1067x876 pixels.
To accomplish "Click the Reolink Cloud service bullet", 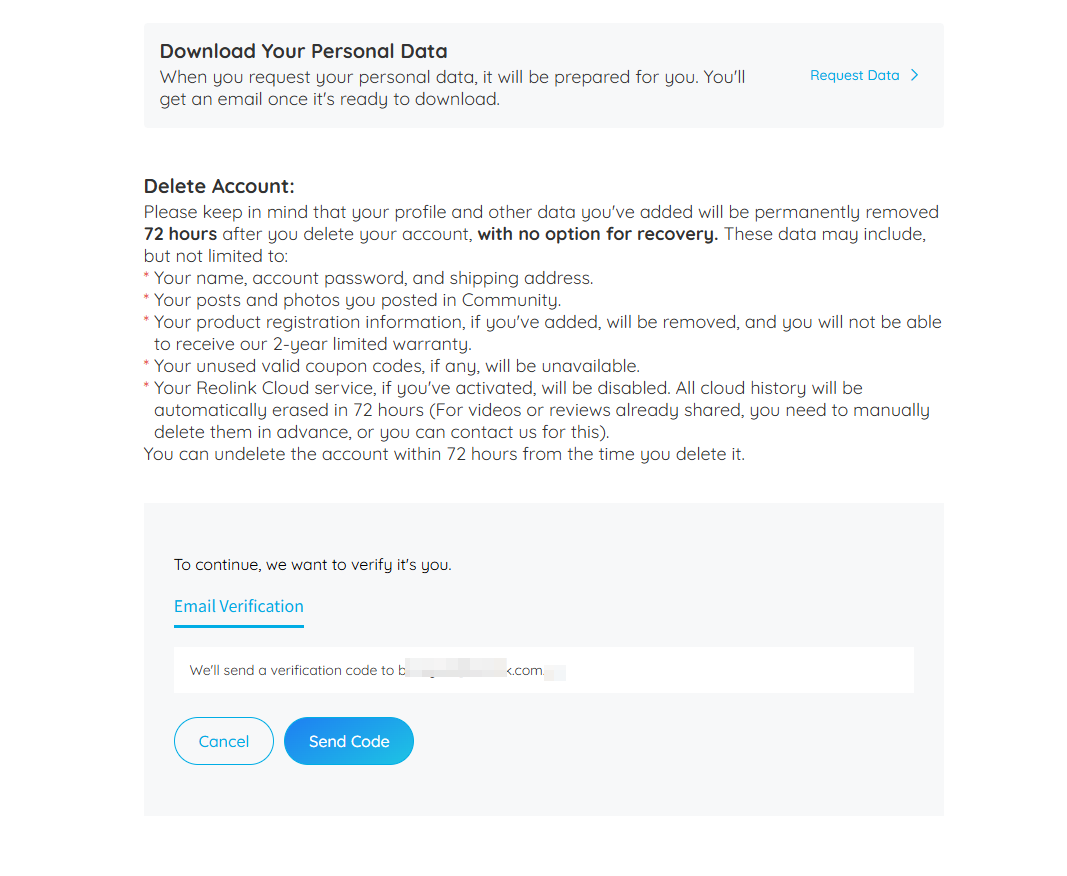I will point(536,410).
